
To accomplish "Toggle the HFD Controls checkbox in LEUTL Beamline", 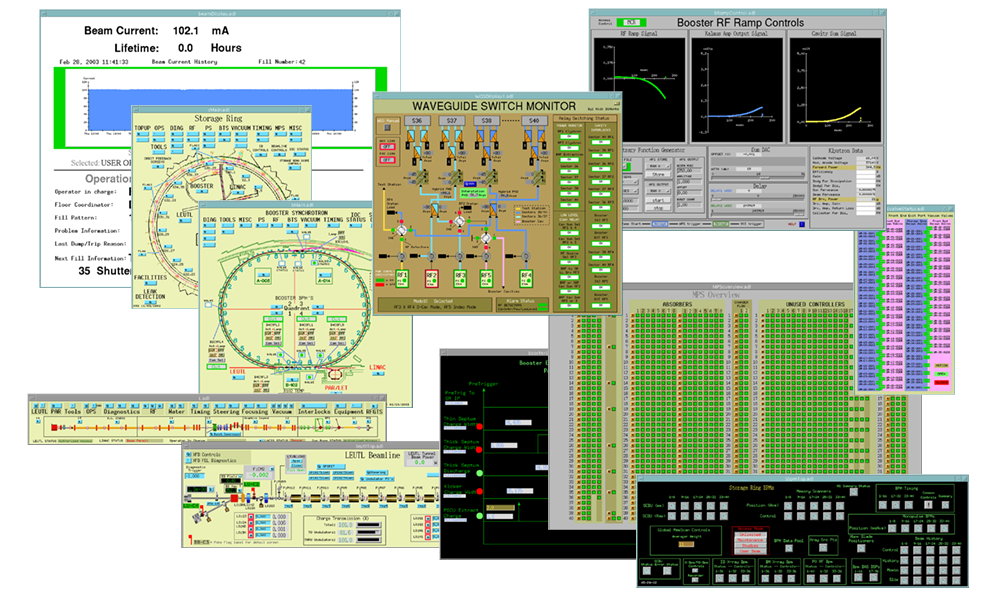I will point(190,455).
